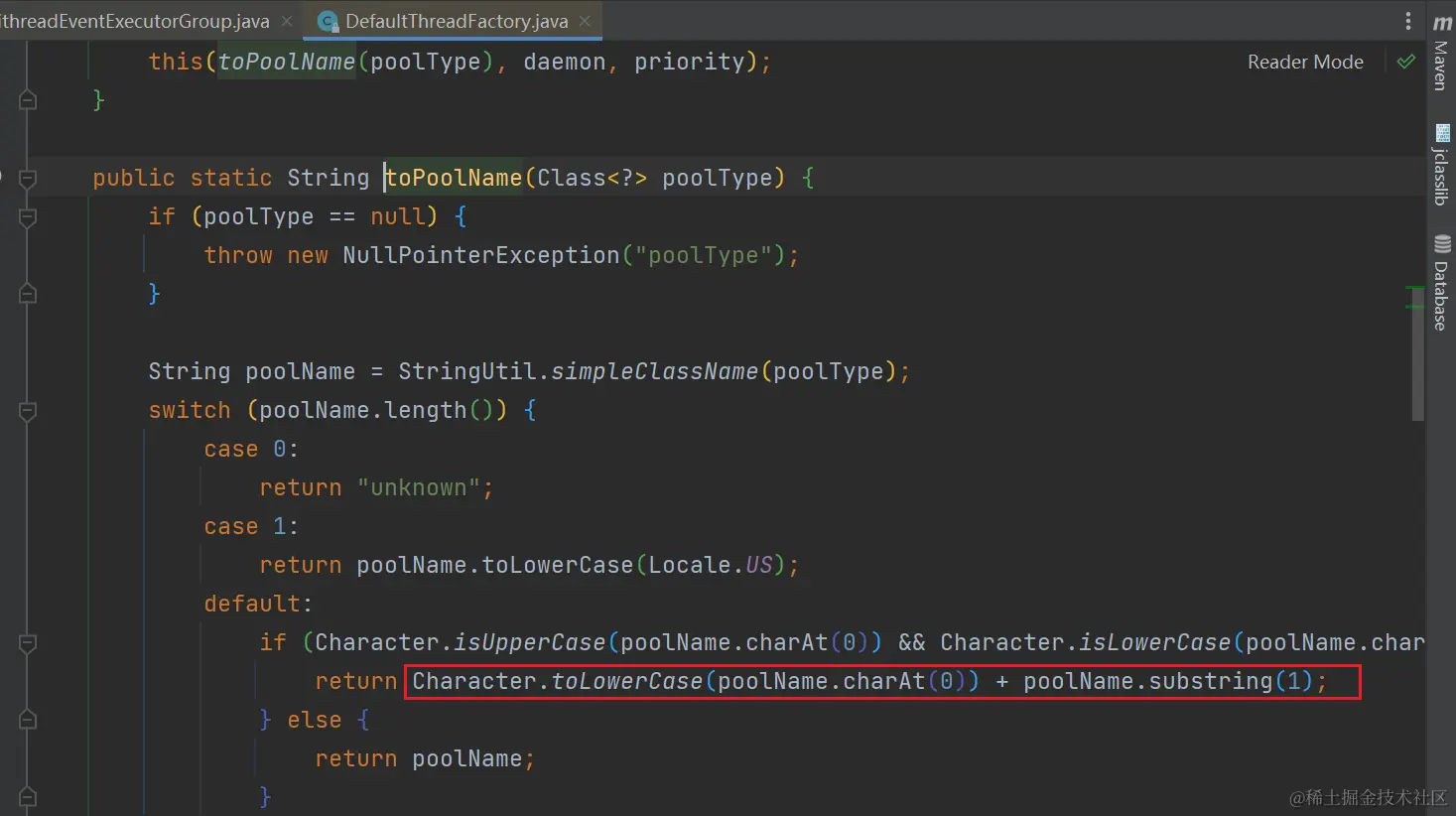The height and width of the screenshot is (816, 1456).
Task: Click fold marker on the } else { line
Action: pos(28,720)
